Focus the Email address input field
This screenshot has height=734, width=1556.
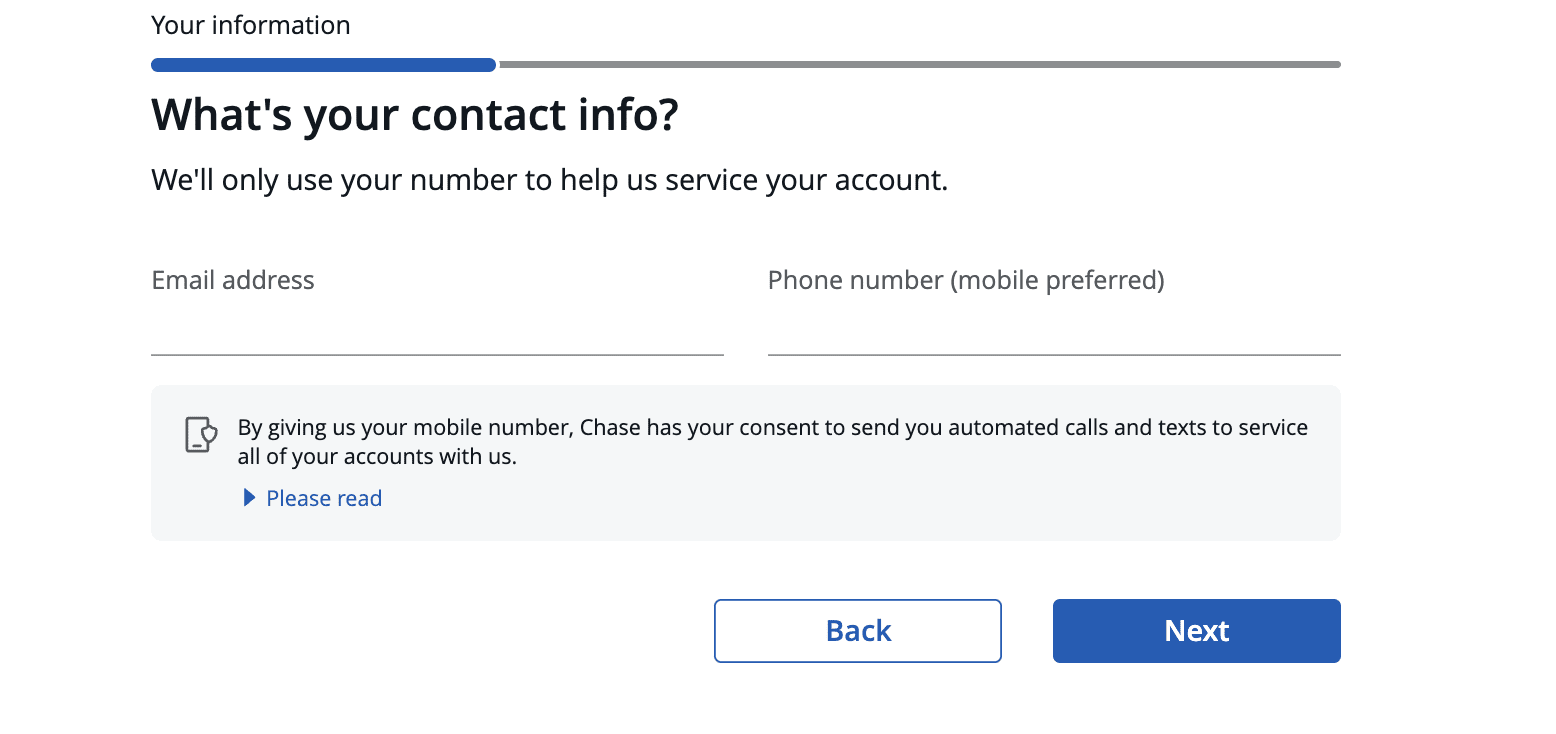pyautogui.click(x=437, y=329)
